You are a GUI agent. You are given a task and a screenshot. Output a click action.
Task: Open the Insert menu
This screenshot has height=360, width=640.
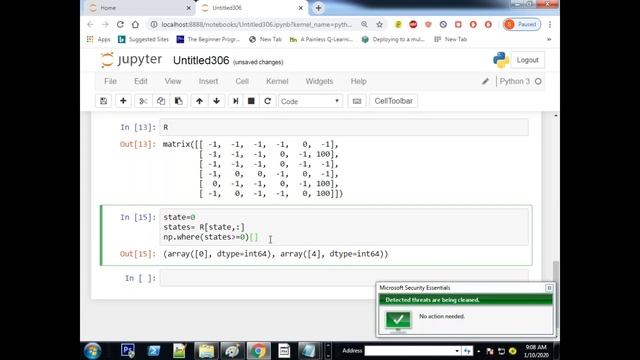coord(208,81)
